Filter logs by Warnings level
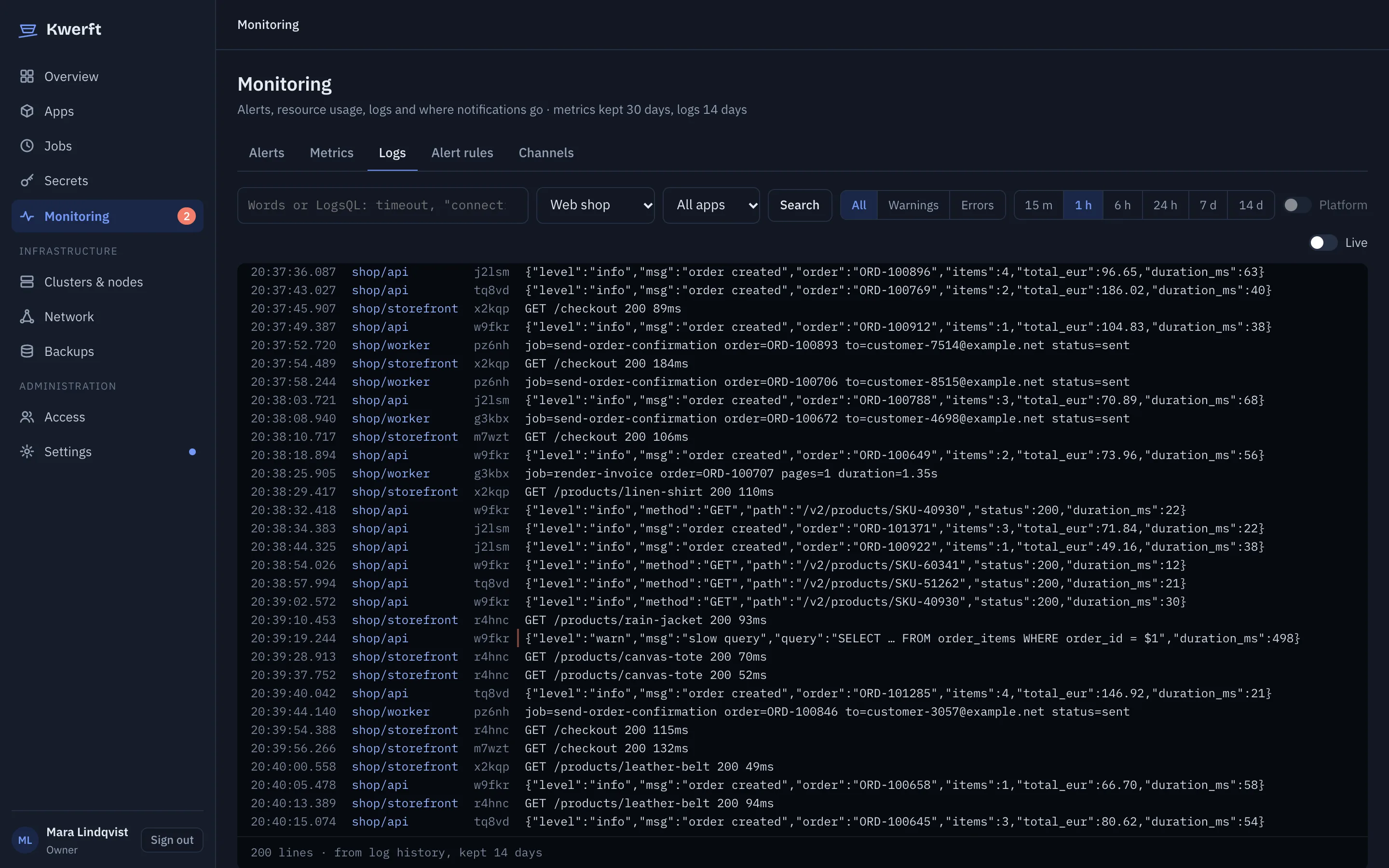The image size is (1389, 868). (913, 205)
